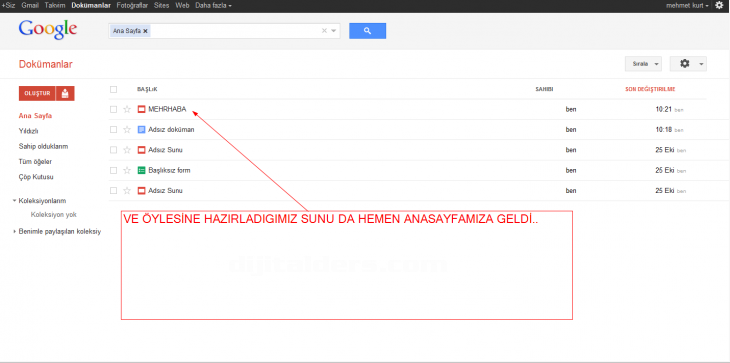The height and width of the screenshot is (363, 730).
Task: Check the Başlıksız form row checkbox
Action: click(x=113, y=170)
